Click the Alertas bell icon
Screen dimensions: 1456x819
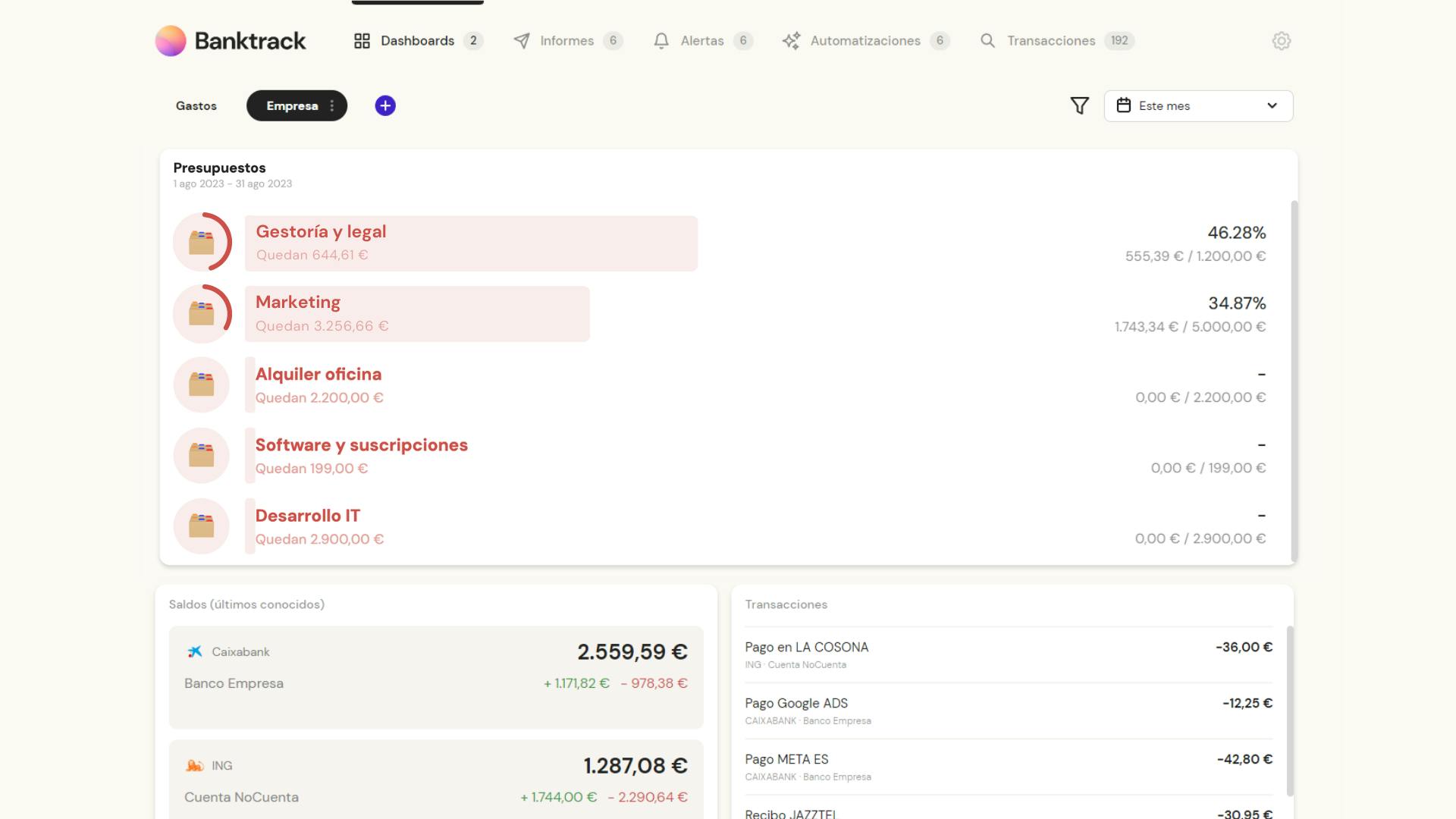click(x=661, y=41)
